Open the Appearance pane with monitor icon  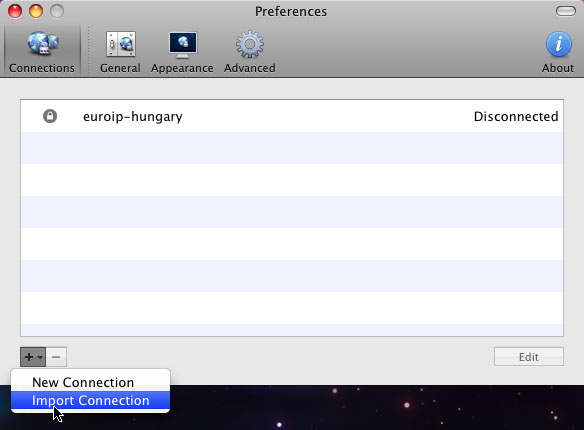point(182,52)
